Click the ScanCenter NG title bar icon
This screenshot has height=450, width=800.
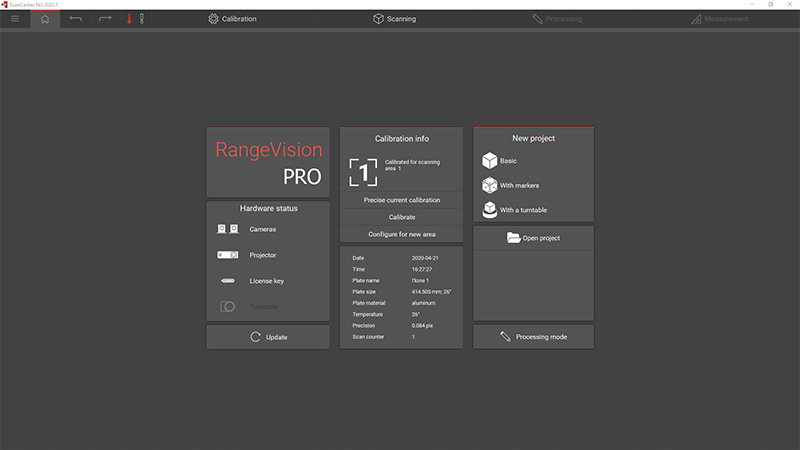coord(4,4)
